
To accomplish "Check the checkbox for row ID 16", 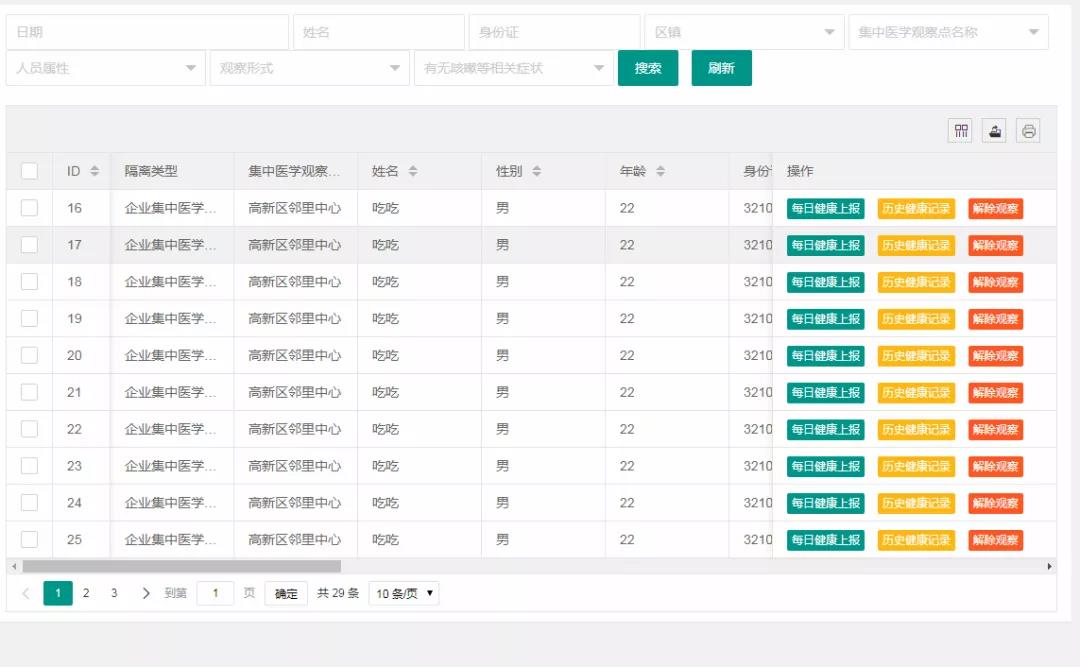I will tap(30, 208).
